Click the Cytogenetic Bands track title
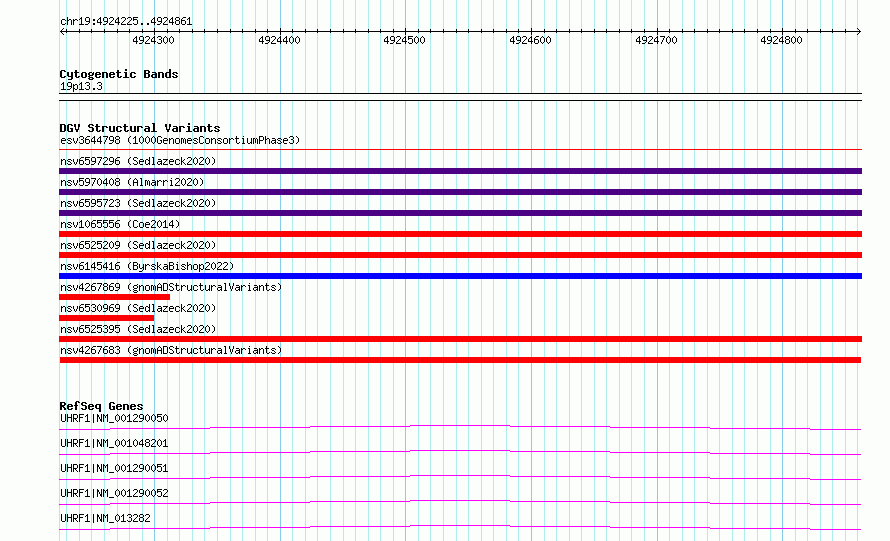The height and width of the screenshot is (541, 890). coord(119,74)
